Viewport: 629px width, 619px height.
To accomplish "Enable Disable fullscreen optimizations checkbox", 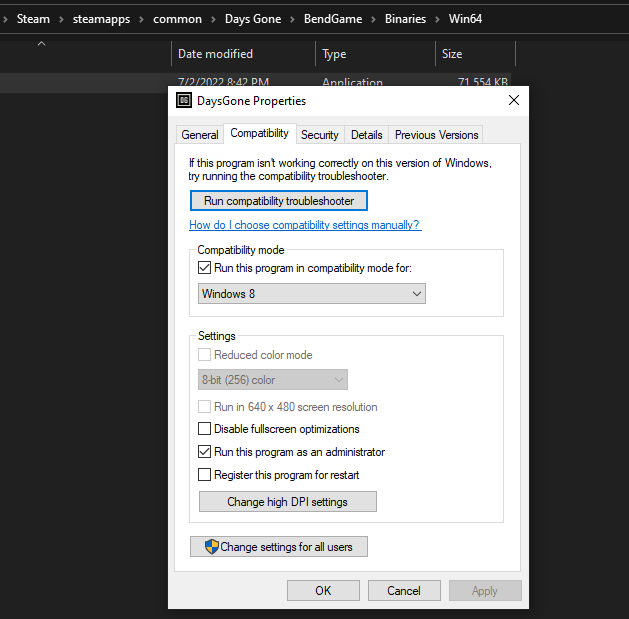I will (205, 429).
